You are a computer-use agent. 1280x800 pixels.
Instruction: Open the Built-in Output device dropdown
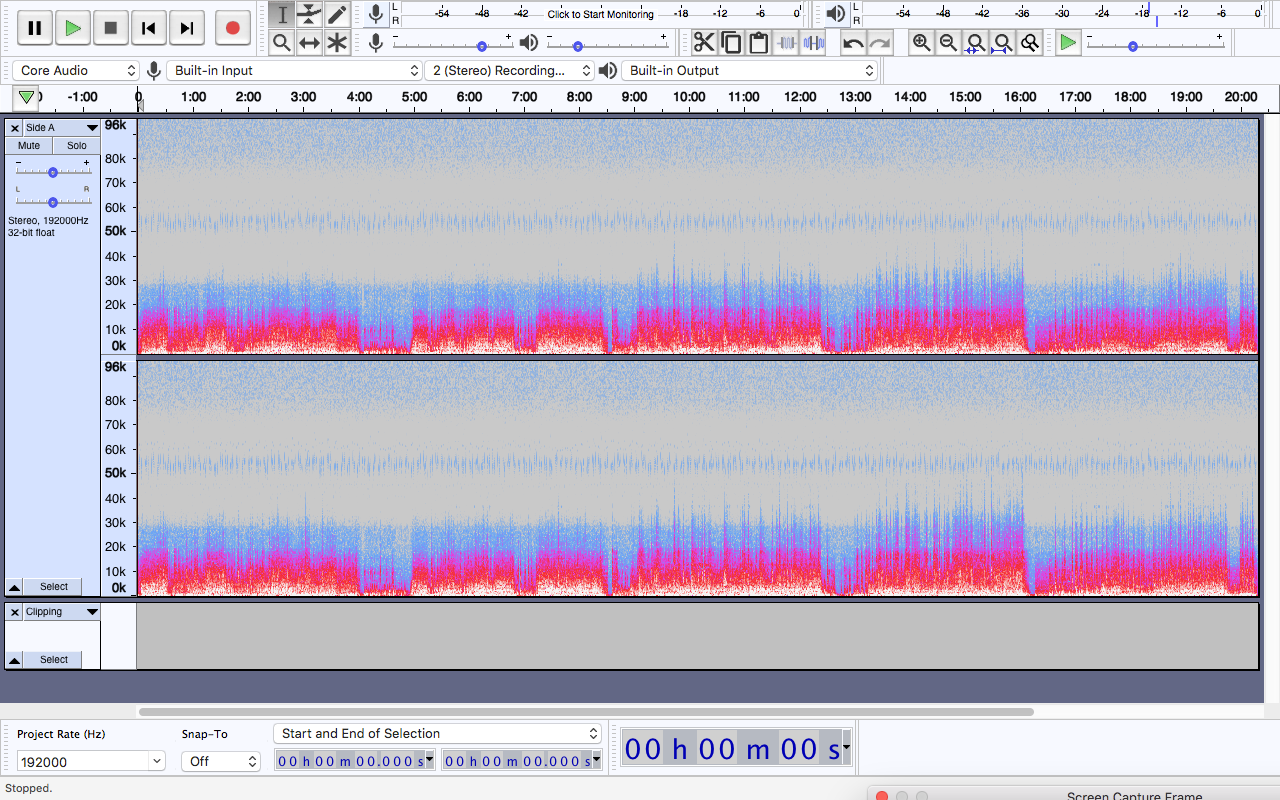click(x=749, y=70)
